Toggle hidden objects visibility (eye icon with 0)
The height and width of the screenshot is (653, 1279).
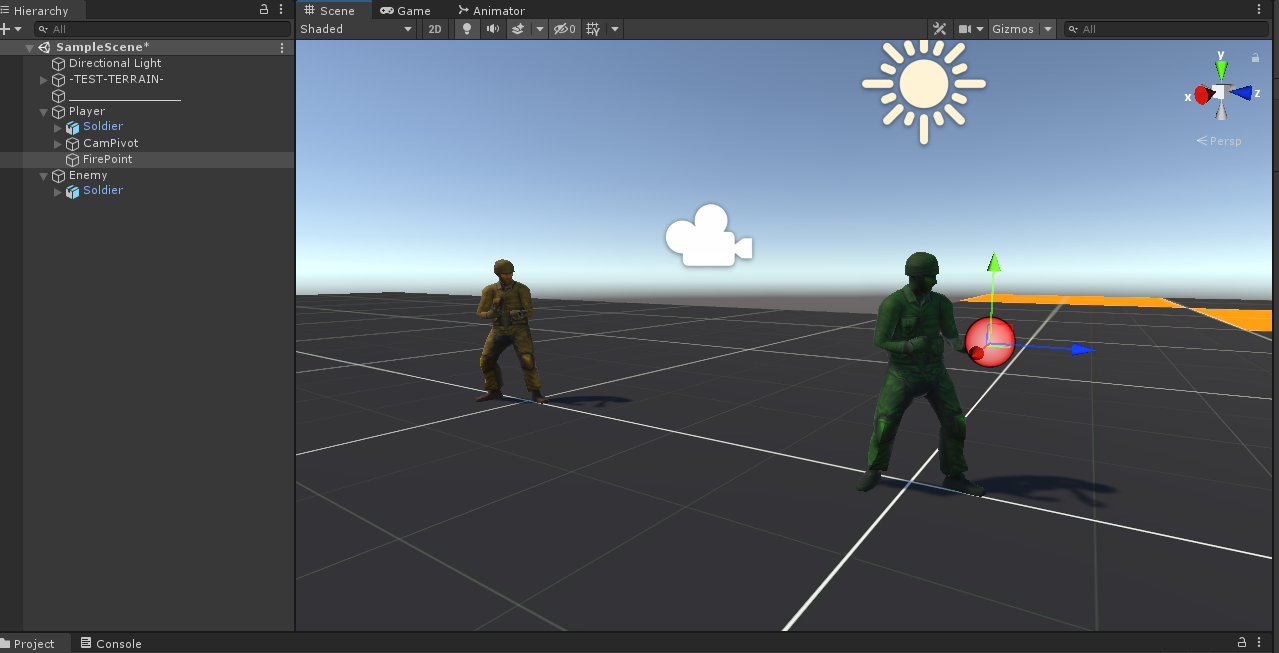(x=565, y=29)
